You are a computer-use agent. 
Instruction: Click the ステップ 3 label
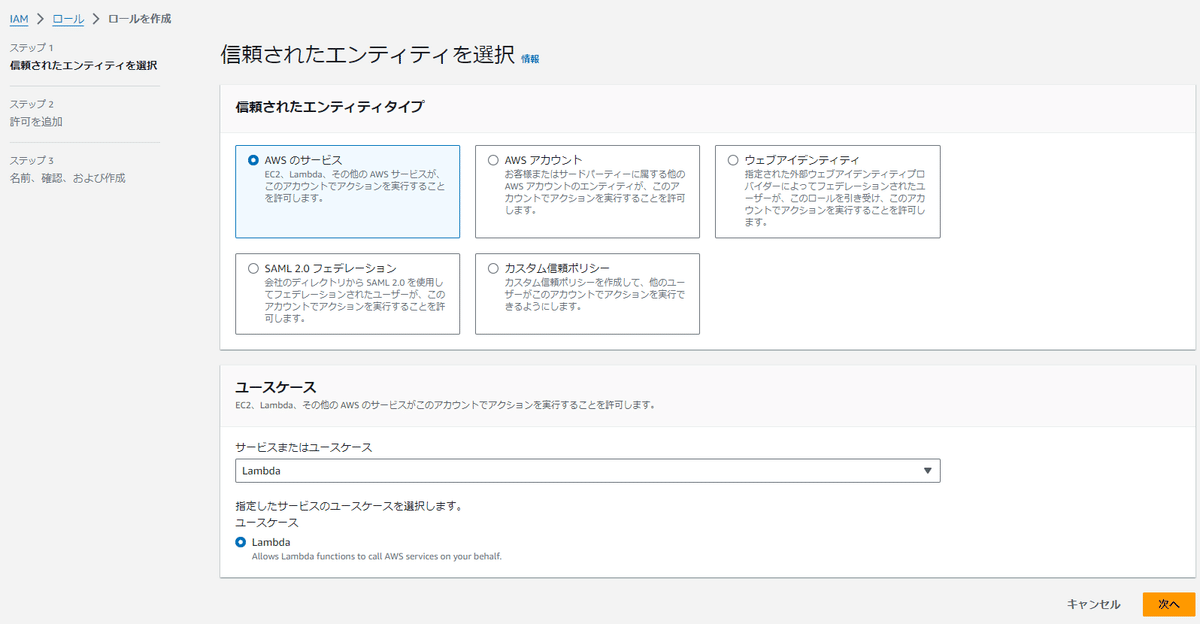[x=31, y=160]
